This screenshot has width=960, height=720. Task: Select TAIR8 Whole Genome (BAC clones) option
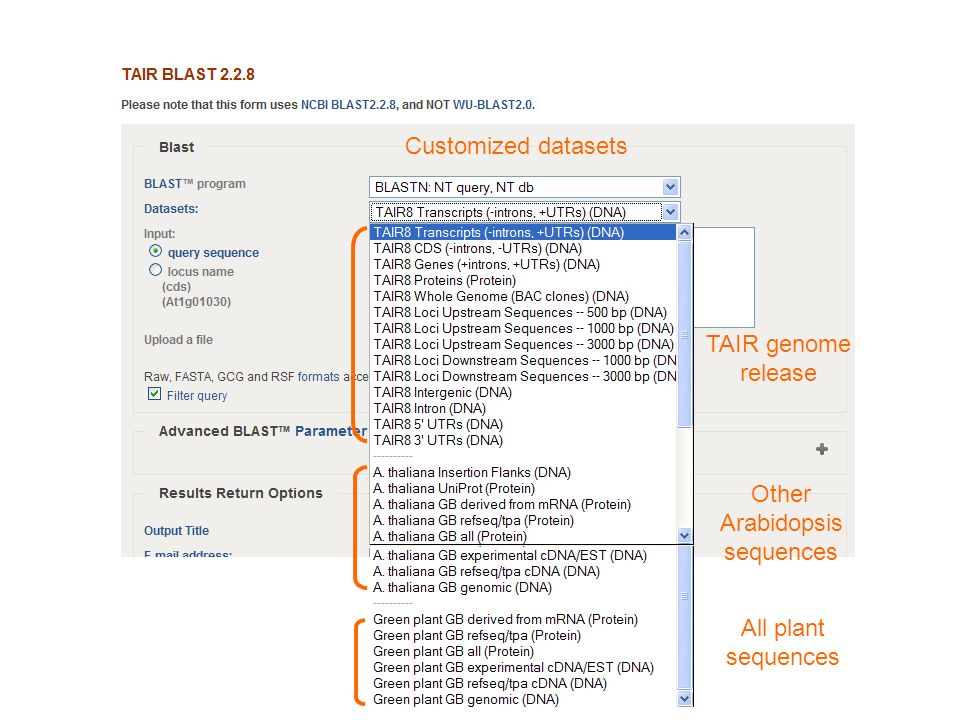click(523, 296)
